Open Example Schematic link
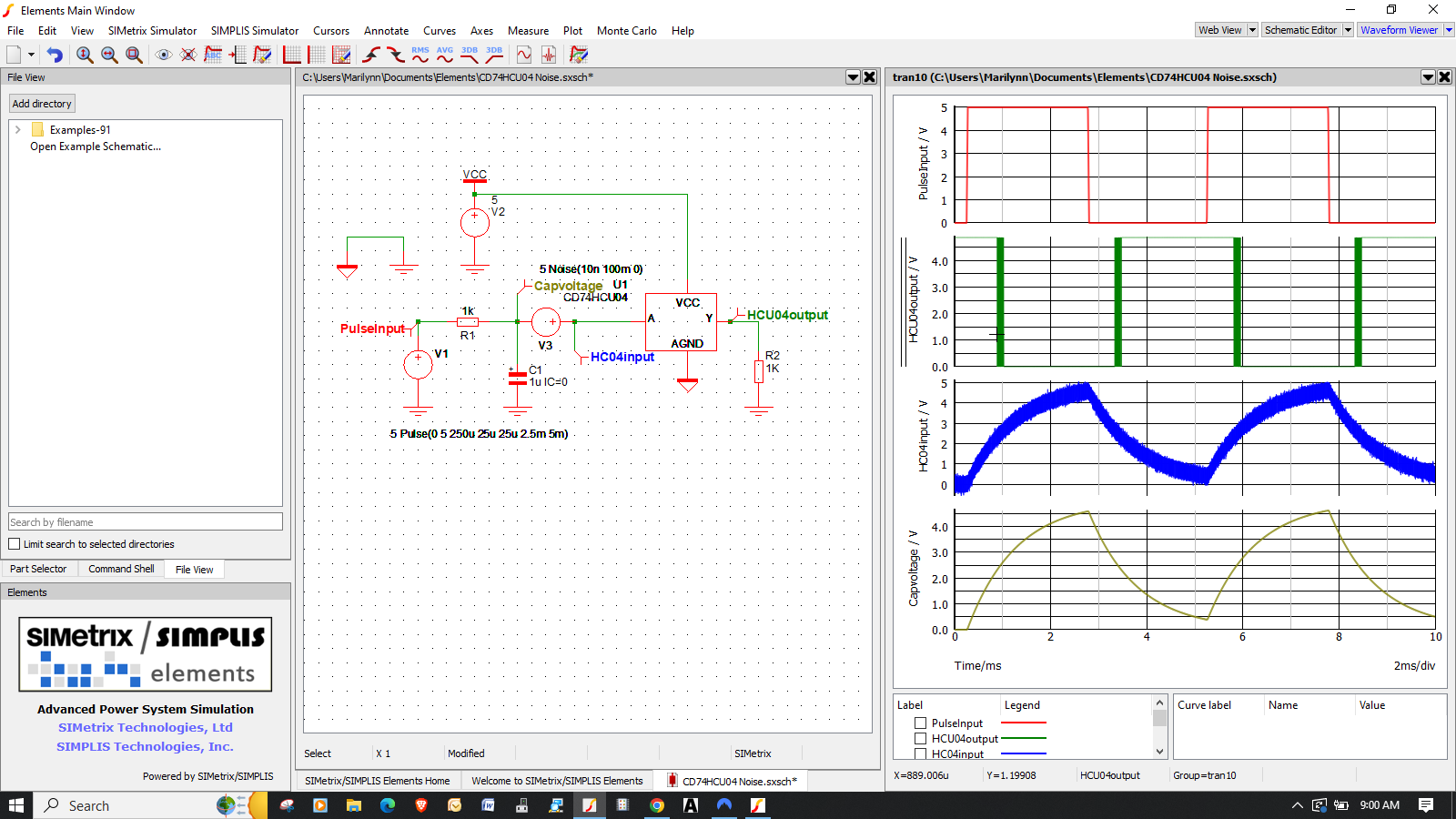Viewport: 1456px width, 819px height. point(96,147)
